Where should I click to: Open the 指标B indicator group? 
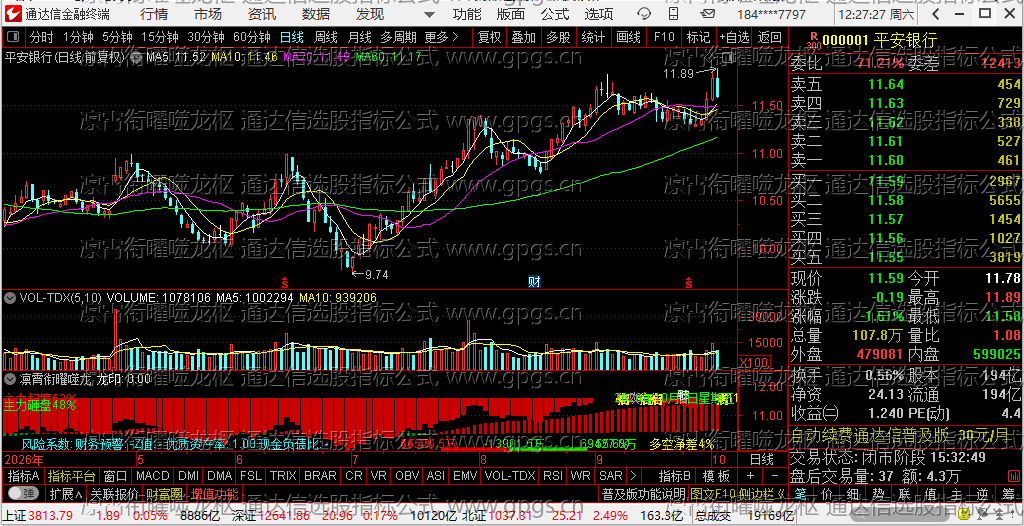coord(675,476)
